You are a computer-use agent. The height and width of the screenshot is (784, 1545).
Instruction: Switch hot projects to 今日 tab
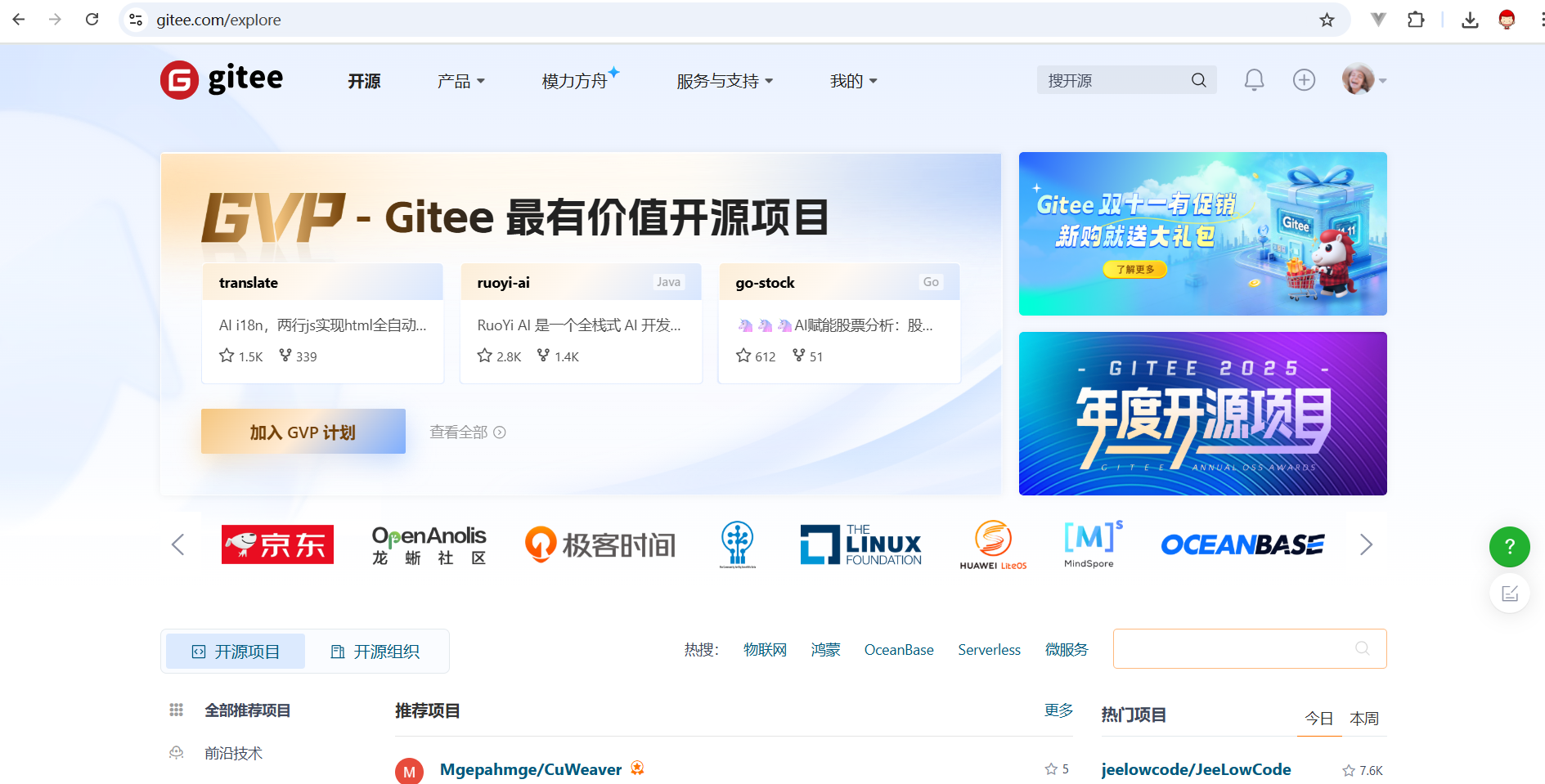1318,719
